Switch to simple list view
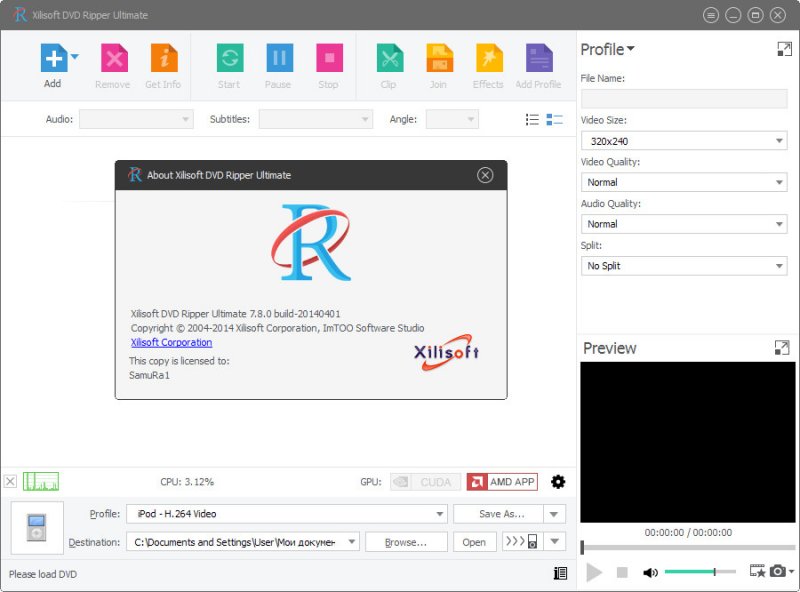 [532, 119]
